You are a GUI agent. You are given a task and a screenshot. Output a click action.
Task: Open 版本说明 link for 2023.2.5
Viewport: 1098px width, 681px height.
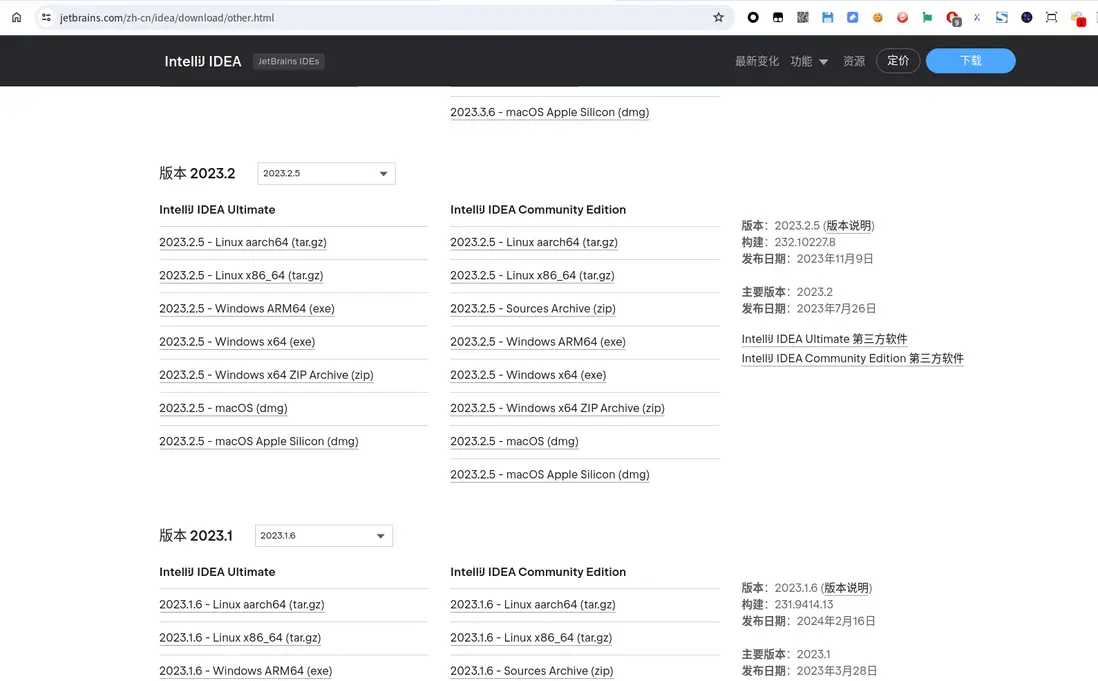coord(848,225)
